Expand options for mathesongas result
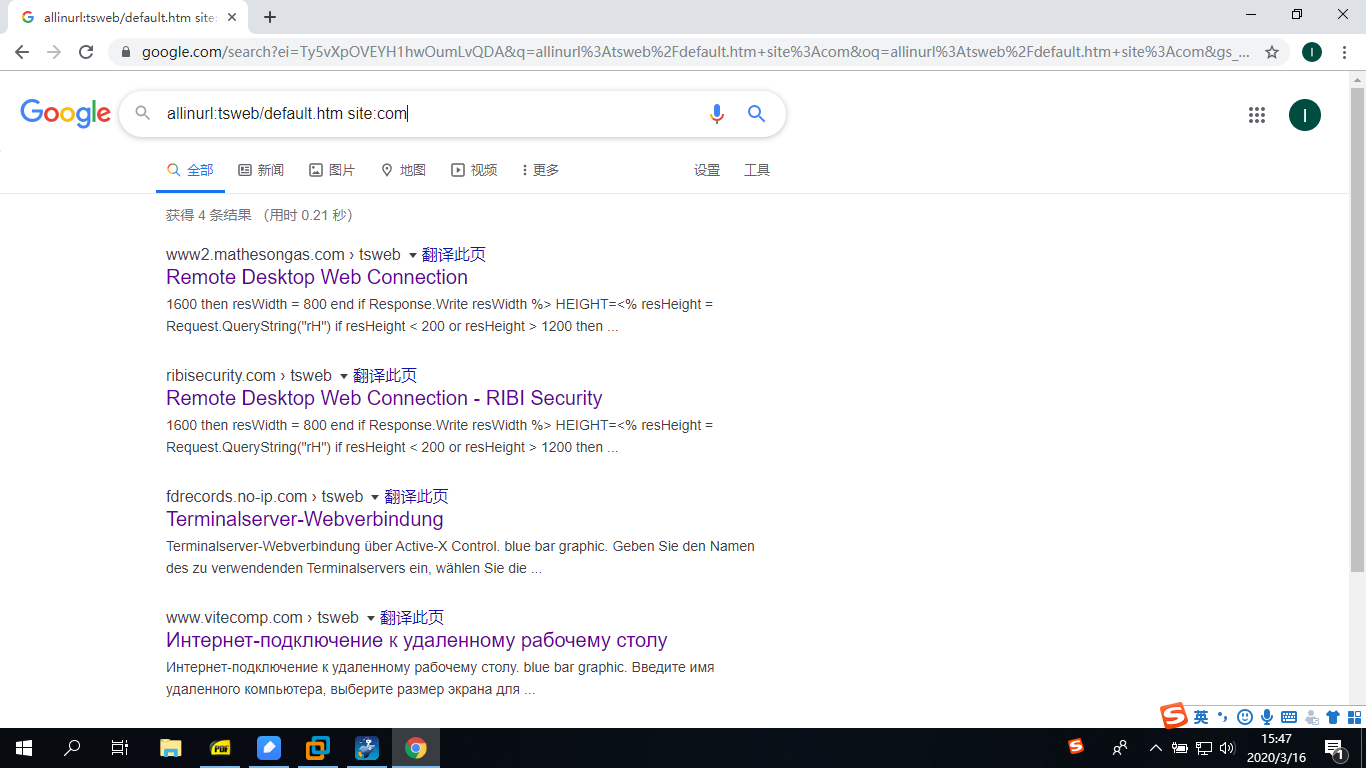 [412, 255]
